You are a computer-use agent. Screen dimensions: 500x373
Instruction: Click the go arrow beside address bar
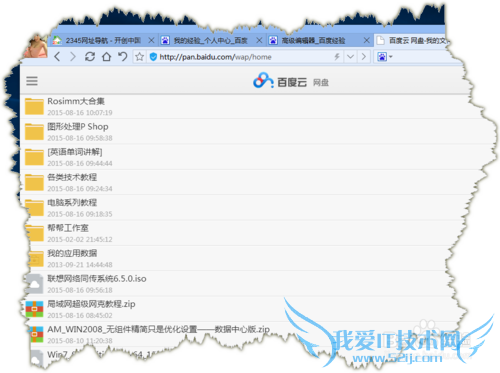point(364,57)
